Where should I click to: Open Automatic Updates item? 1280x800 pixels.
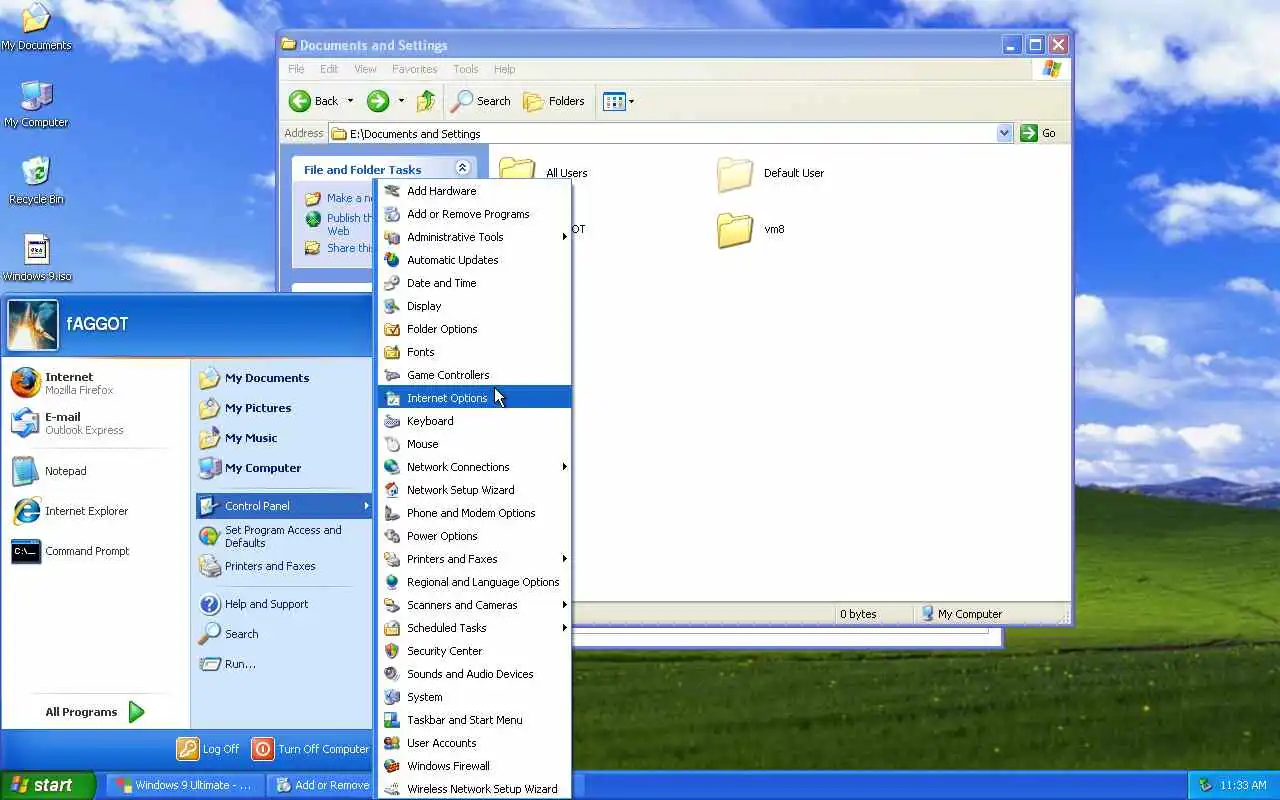click(x=475, y=260)
